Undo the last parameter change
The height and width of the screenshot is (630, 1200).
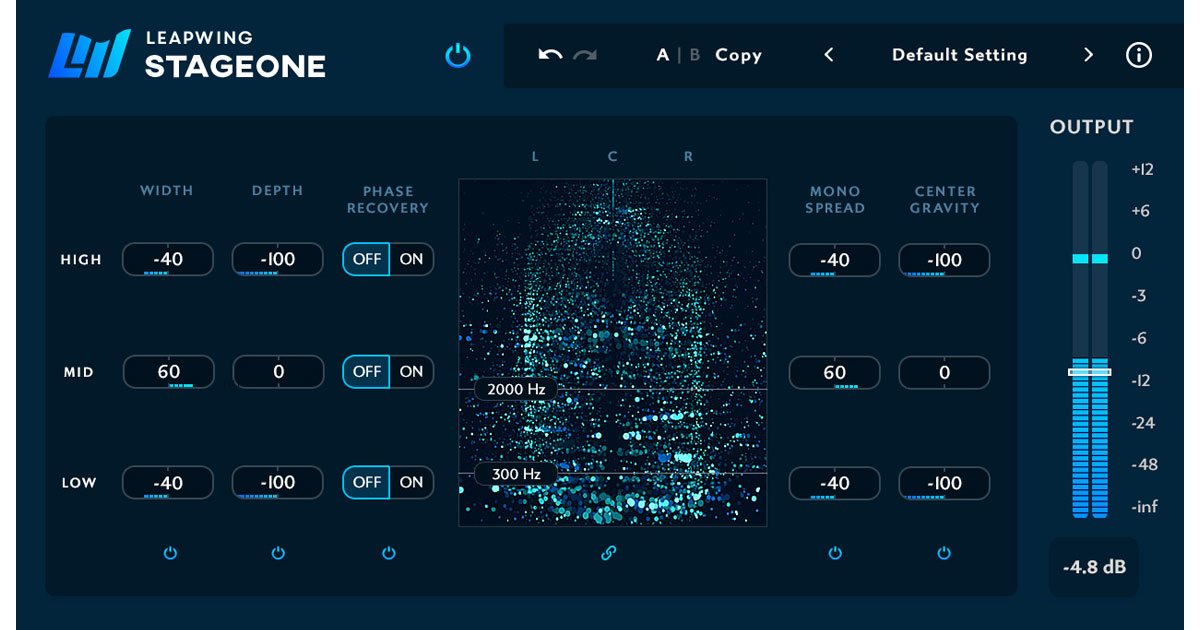548,56
